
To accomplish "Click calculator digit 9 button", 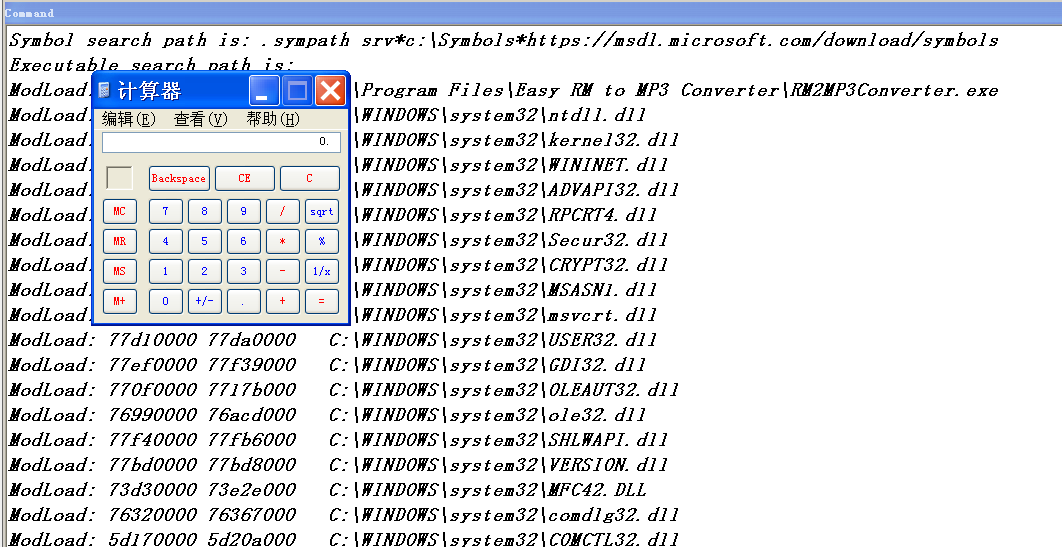I will coord(244,211).
